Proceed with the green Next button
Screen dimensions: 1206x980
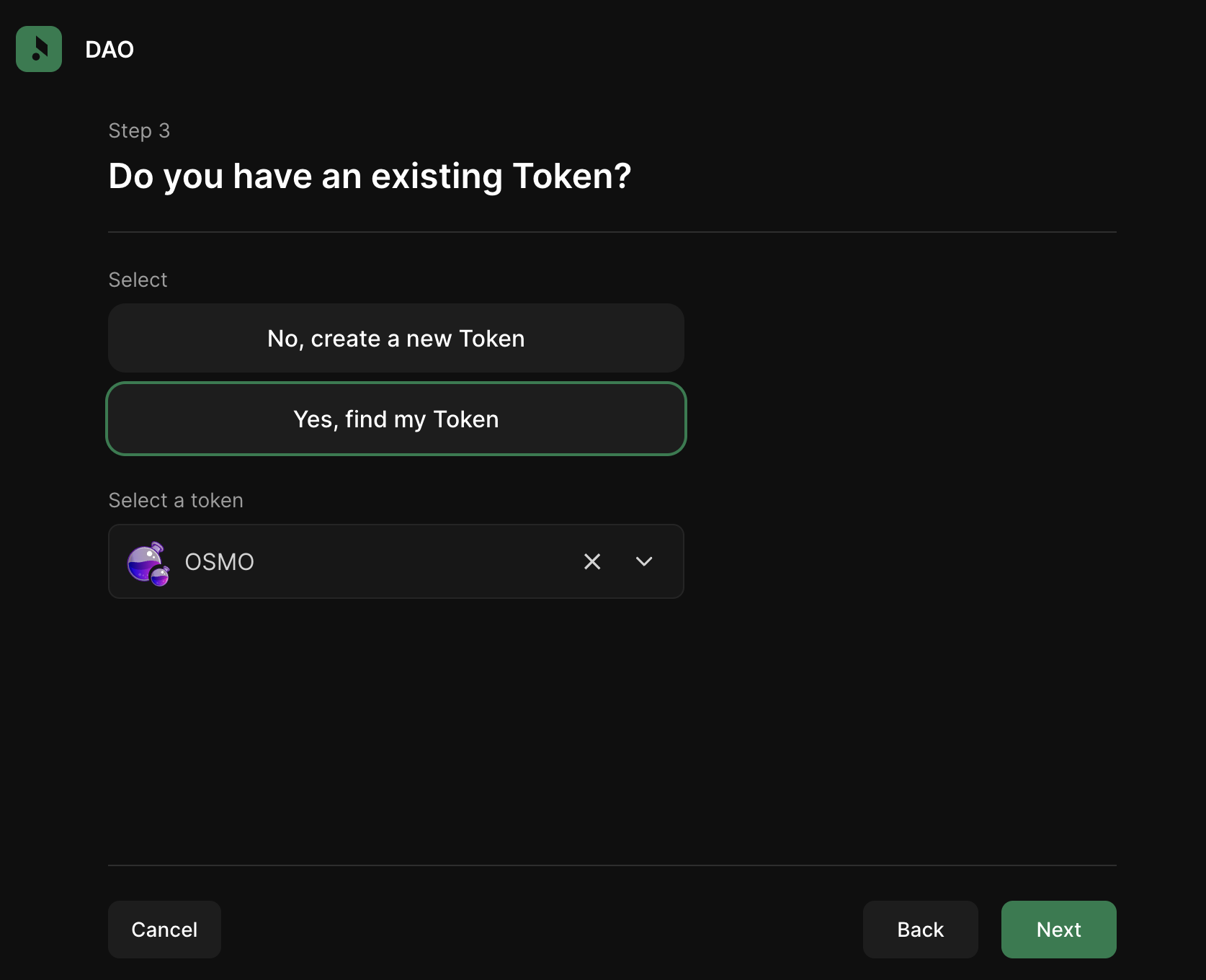1058,930
